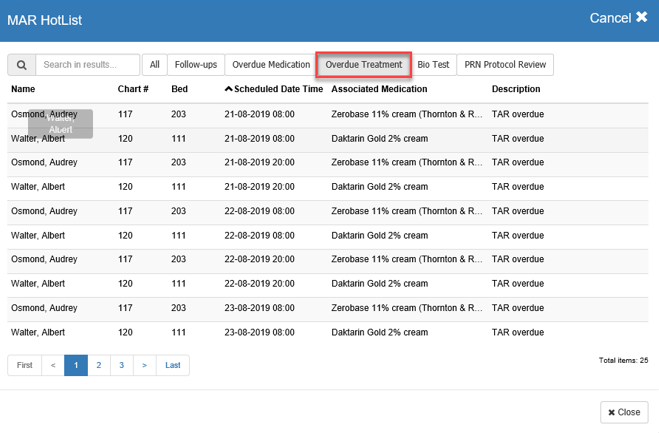Jump to page 3 of results

[x=122, y=365]
